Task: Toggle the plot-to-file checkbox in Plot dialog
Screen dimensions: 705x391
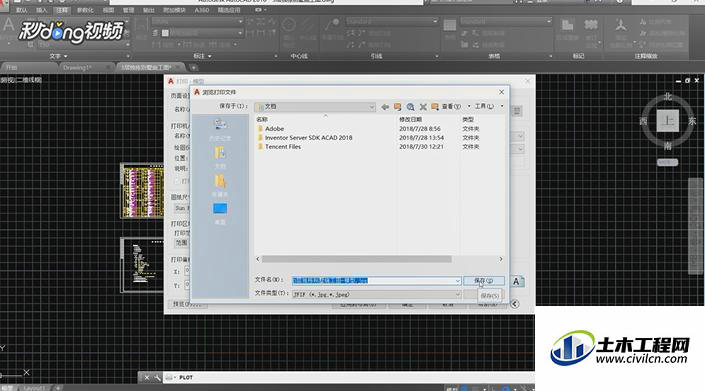Action: coord(177,181)
